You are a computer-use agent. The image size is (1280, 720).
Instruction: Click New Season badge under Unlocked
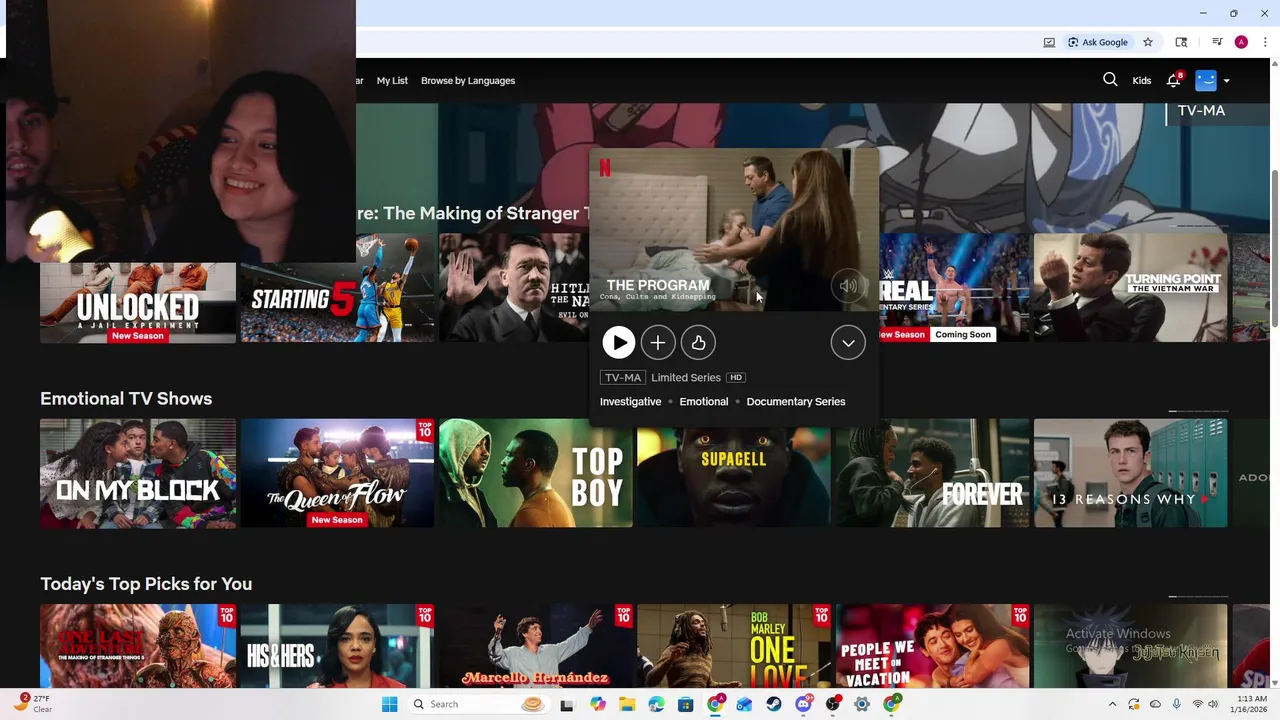click(x=137, y=336)
